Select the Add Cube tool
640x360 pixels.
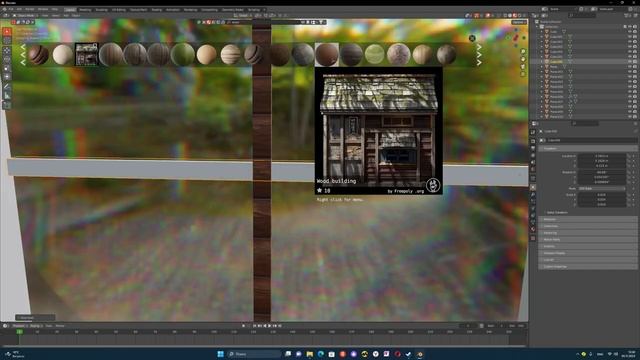[7, 105]
